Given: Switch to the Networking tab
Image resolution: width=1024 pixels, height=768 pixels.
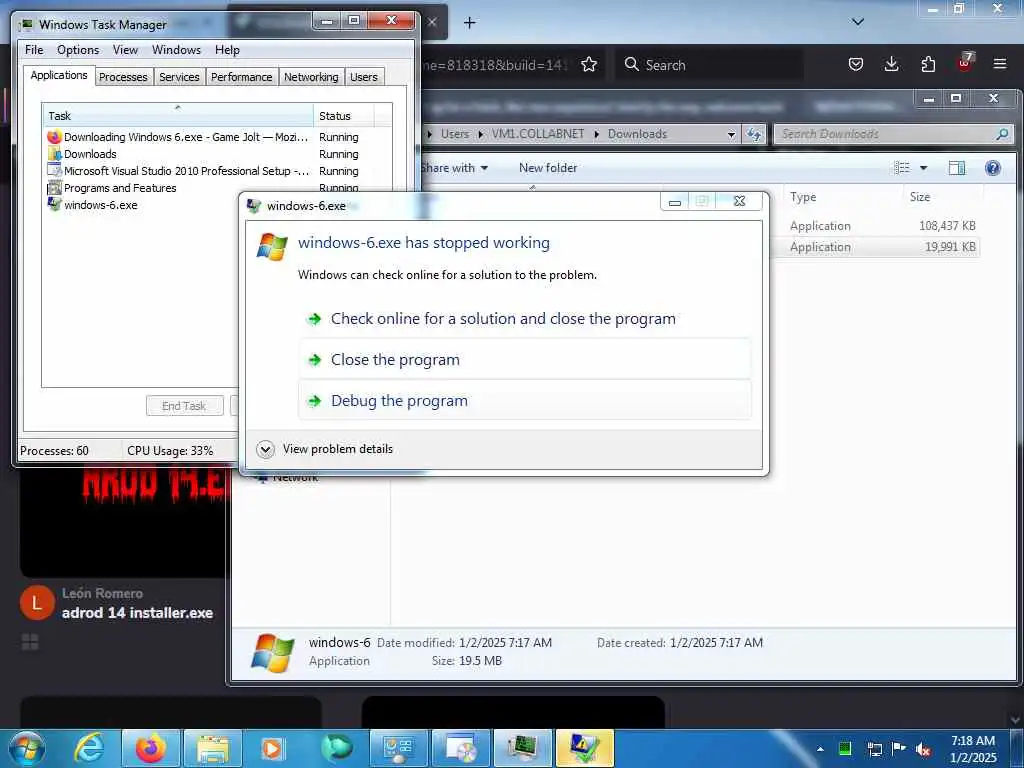Looking at the screenshot, I should pyautogui.click(x=311, y=77).
